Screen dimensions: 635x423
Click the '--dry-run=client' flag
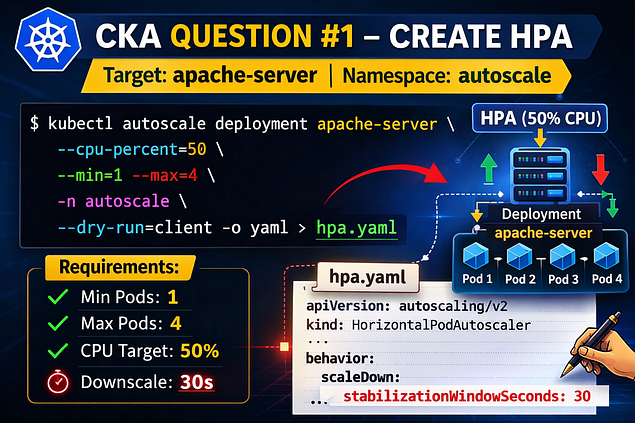click(x=135, y=227)
